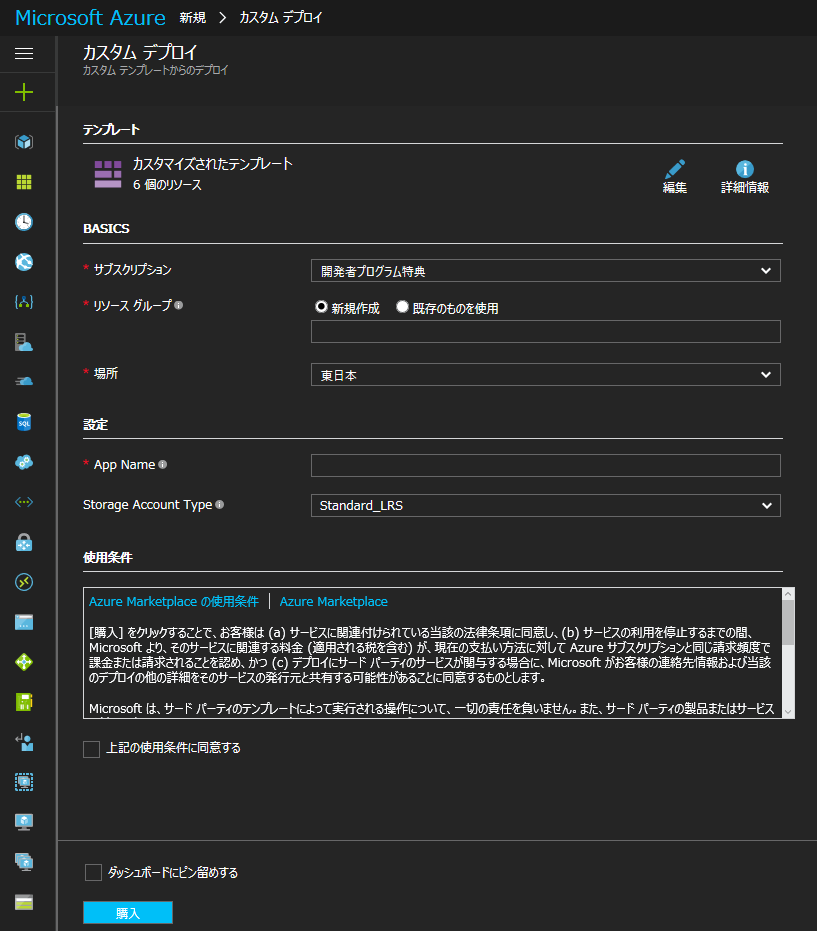Image resolution: width=817 pixels, height=931 pixels.
Task: Click info icon next to App Name
Action: pos(163,464)
